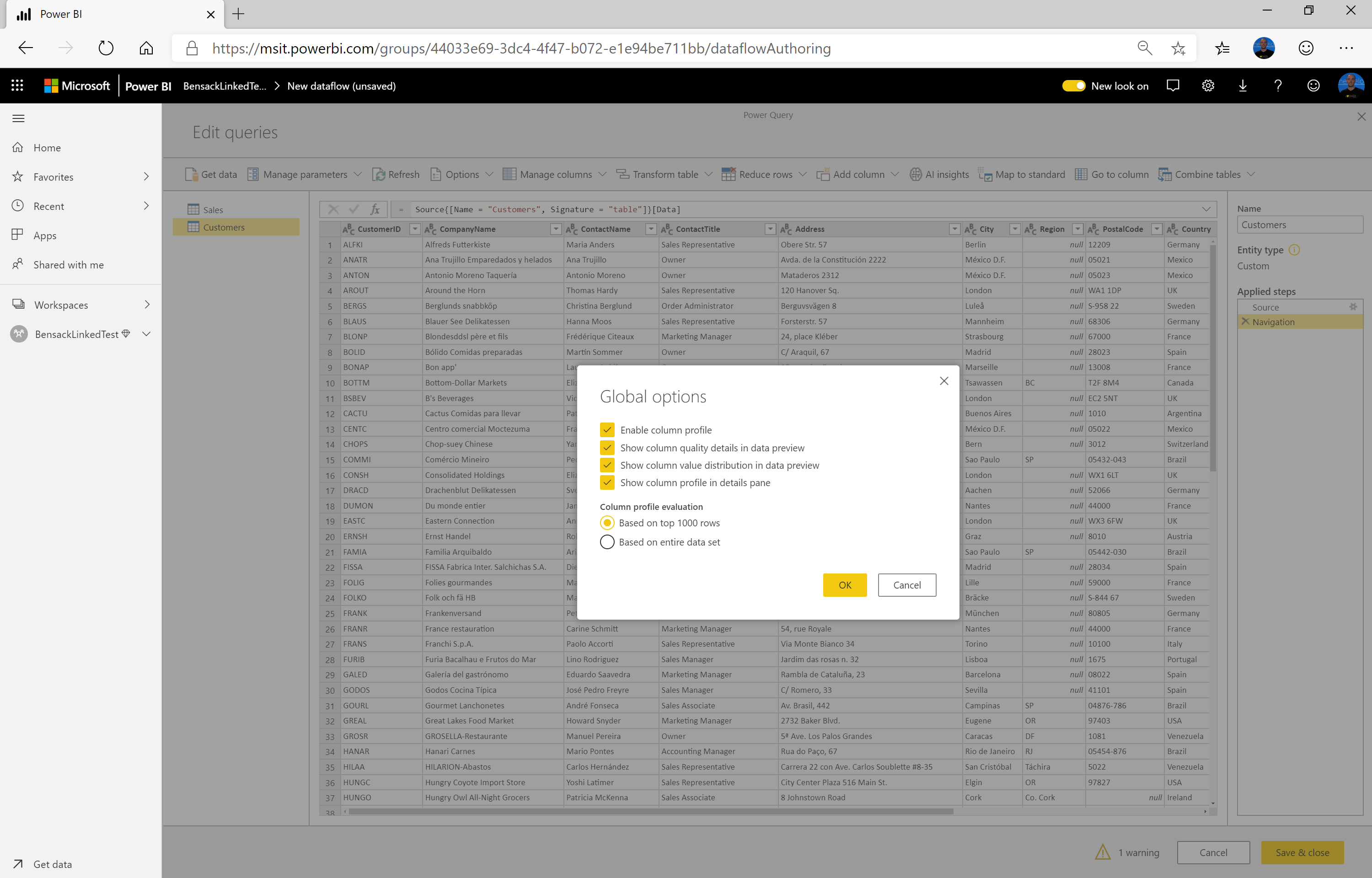Click the query Name input field
This screenshot has width=1372, height=878.
click(x=1300, y=225)
